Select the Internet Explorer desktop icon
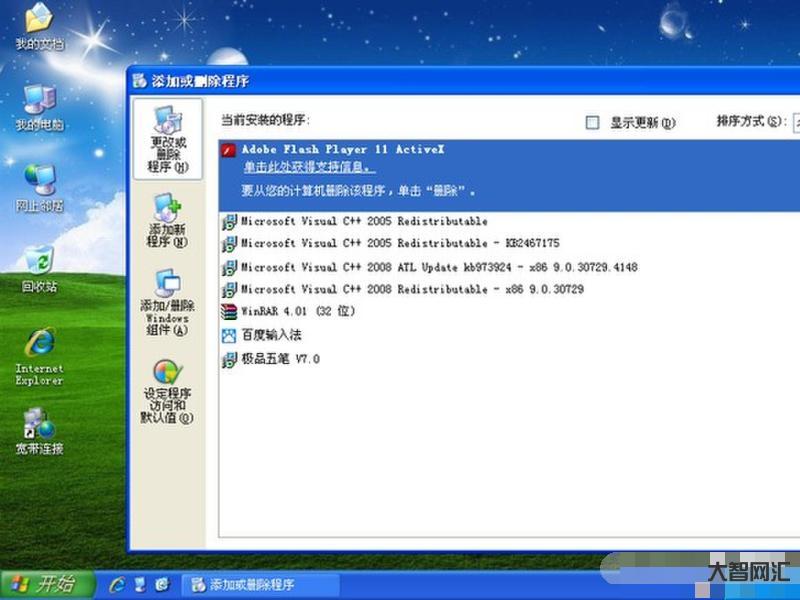800x600 pixels. pyautogui.click(x=39, y=355)
